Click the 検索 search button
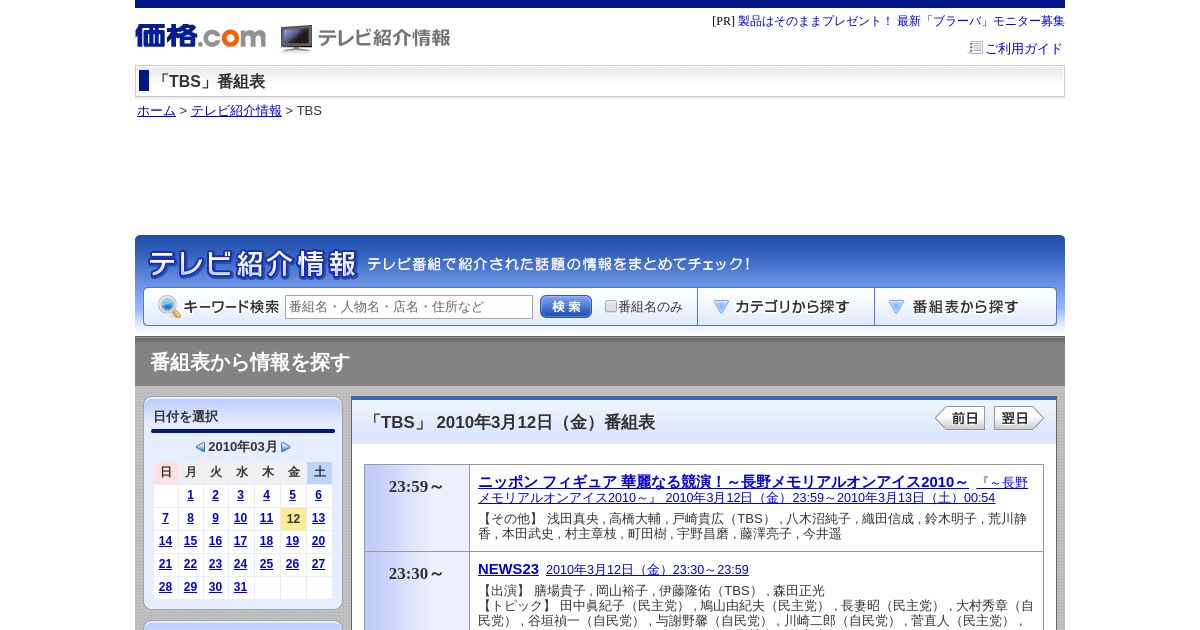 pos(566,307)
